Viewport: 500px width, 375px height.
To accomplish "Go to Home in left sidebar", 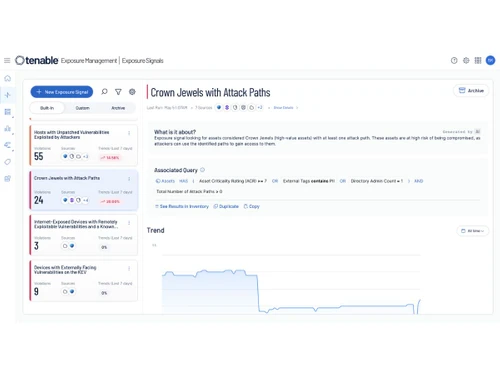I will pos(8,78).
